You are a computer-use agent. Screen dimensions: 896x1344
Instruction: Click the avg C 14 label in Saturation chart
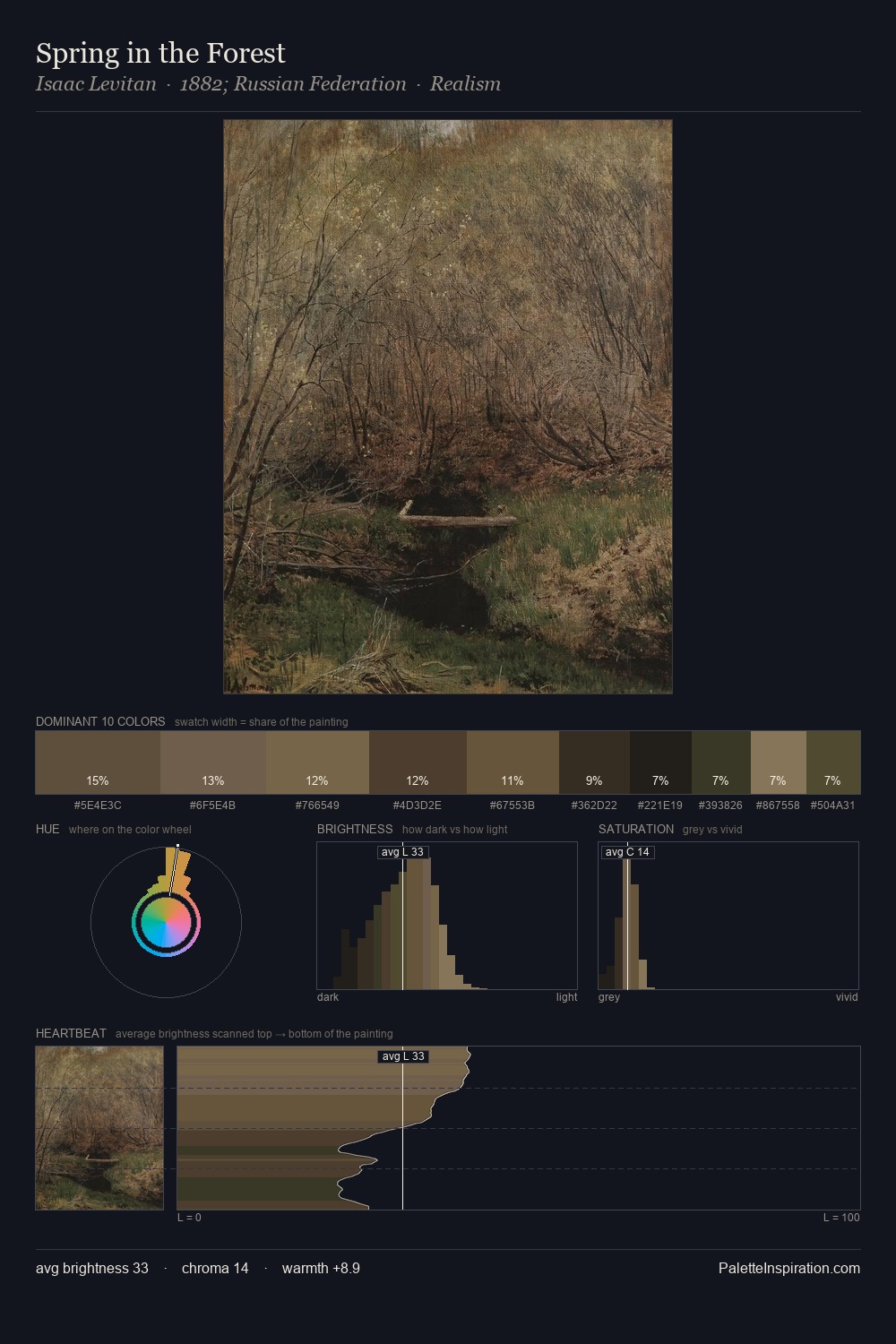click(x=627, y=852)
